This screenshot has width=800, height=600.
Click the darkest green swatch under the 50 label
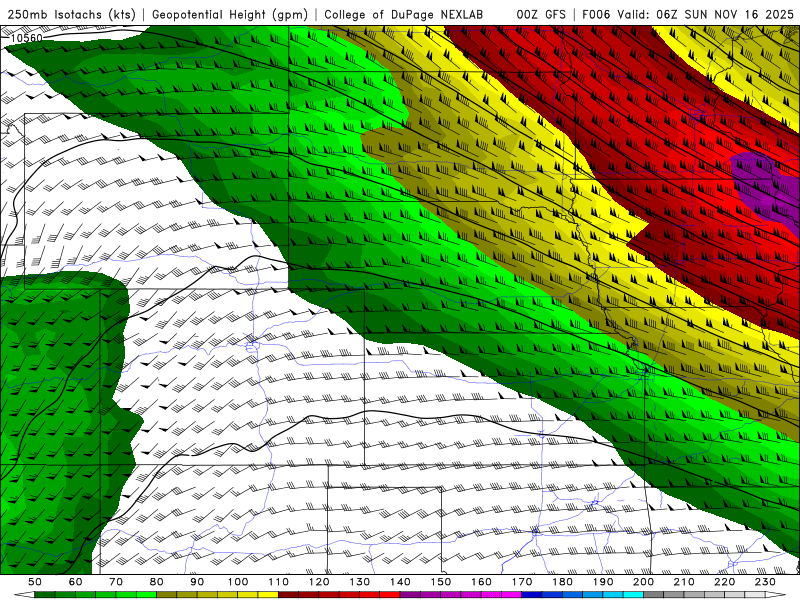tap(44, 594)
